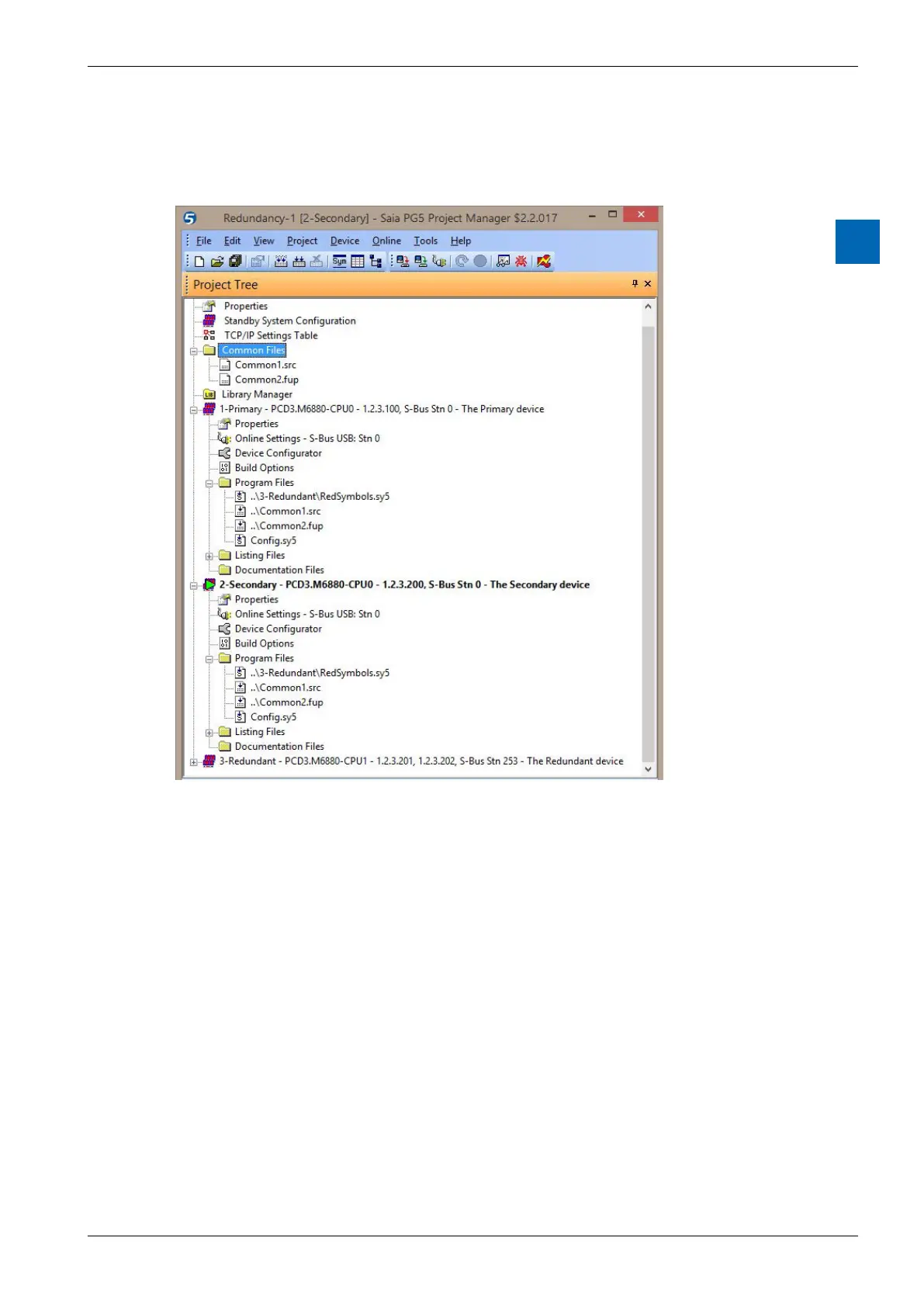Select the TCP/IP Settings Table item
Viewport: 924px width, 1307px height.
[x=271, y=335]
